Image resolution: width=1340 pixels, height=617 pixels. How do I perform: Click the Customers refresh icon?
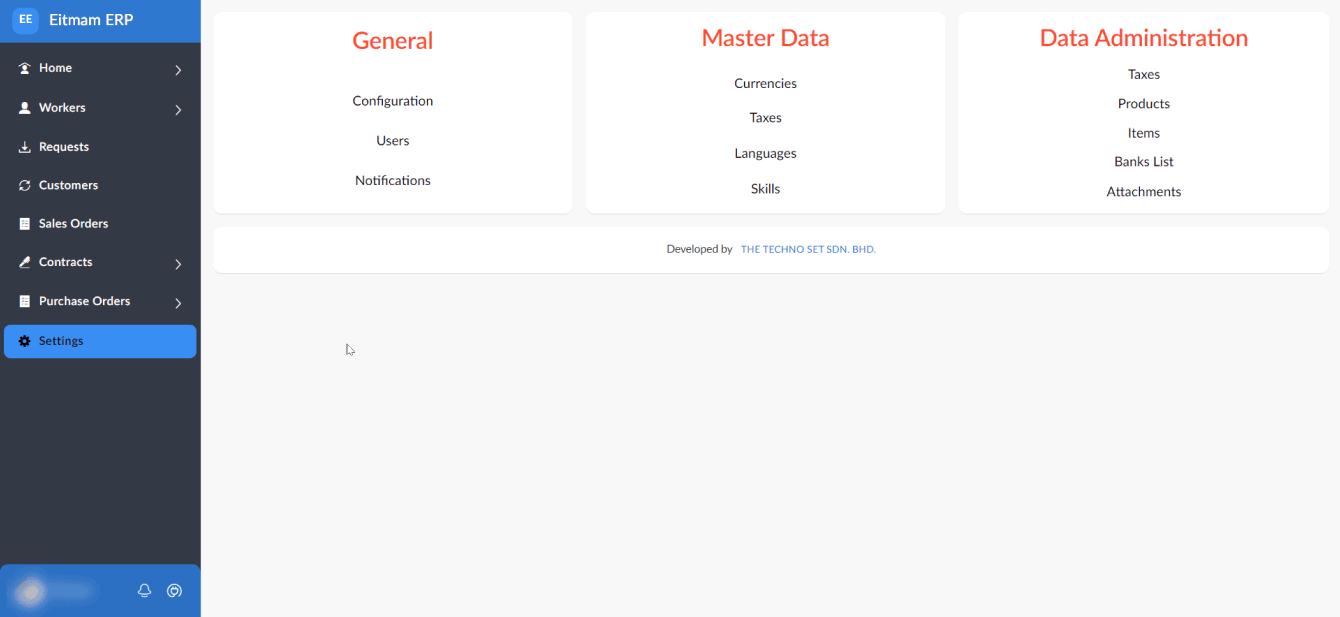(25, 185)
